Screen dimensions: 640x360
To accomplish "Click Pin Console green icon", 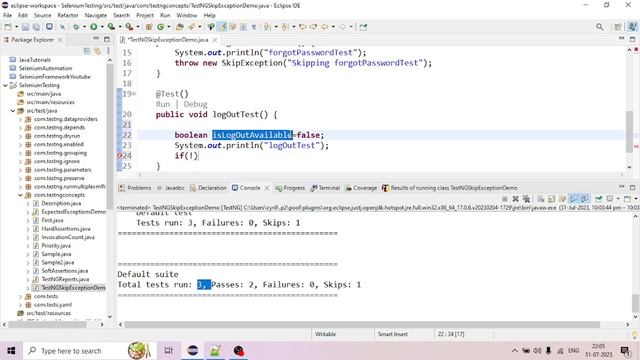I will click(598, 199).
